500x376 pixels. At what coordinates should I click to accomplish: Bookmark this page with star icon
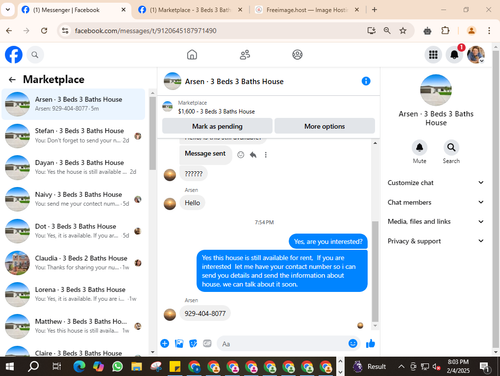coord(403,31)
